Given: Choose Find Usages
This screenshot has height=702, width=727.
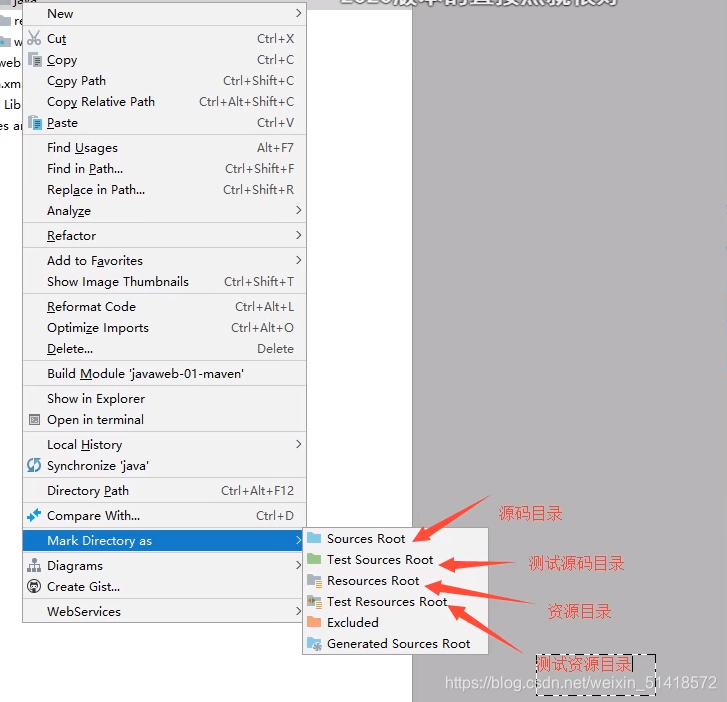Looking at the screenshot, I should pos(165,147).
